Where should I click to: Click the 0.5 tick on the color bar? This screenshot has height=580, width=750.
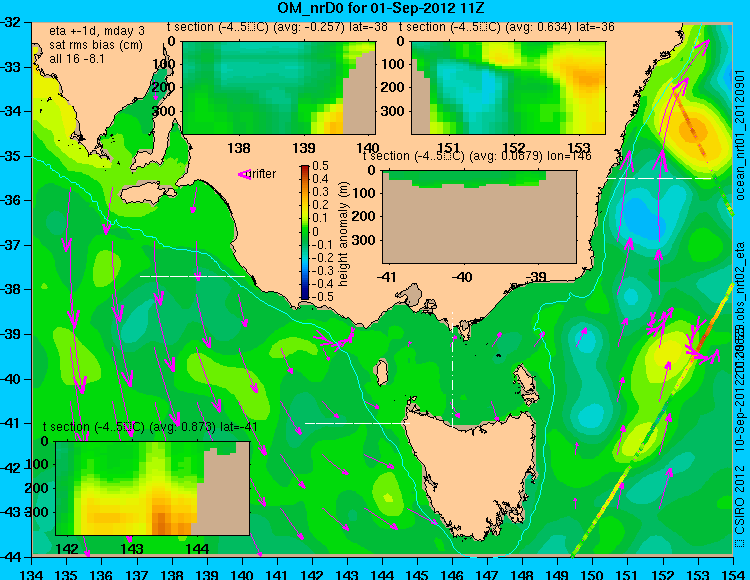pos(320,166)
